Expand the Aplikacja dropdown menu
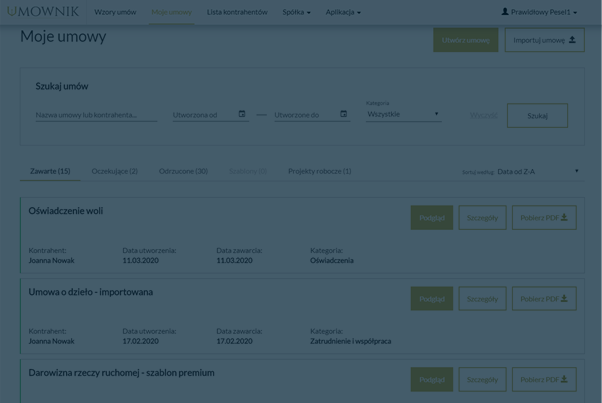The width and height of the screenshot is (602, 403). pos(343,12)
